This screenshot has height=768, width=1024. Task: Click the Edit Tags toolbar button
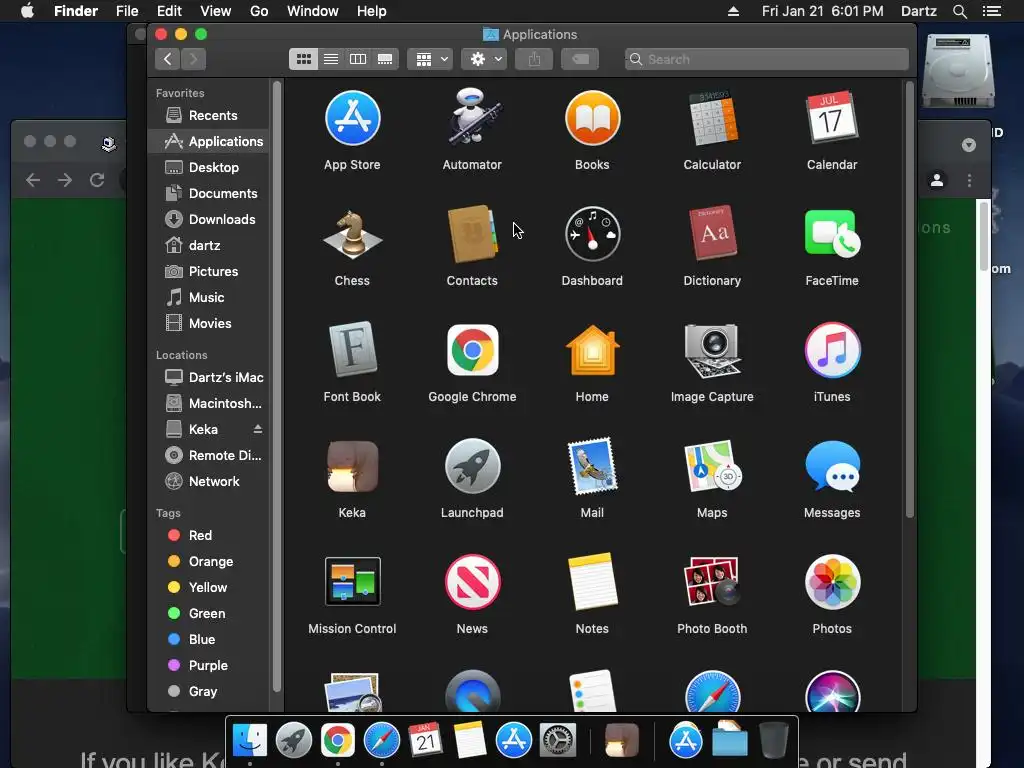coord(580,59)
